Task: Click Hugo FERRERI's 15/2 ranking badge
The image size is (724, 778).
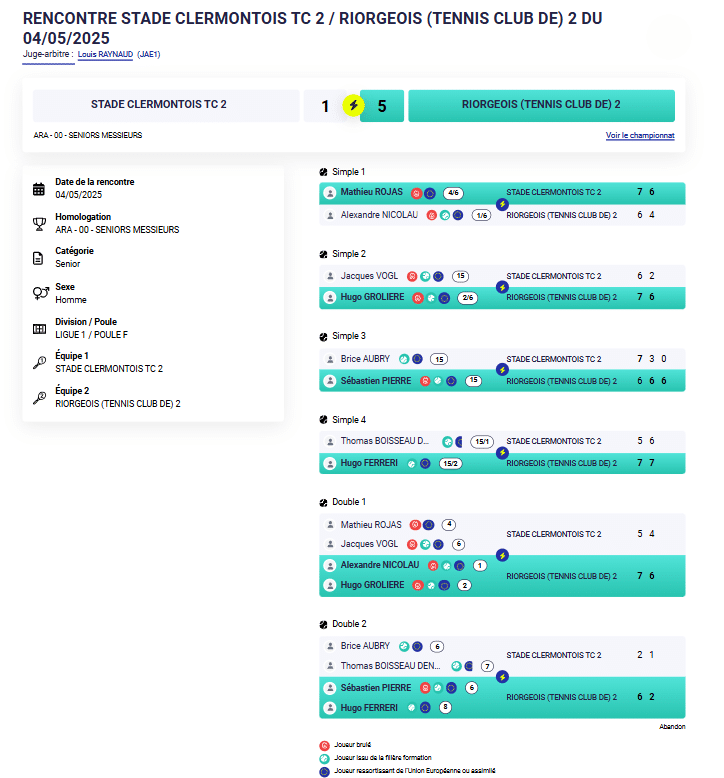Action: click(x=449, y=463)
